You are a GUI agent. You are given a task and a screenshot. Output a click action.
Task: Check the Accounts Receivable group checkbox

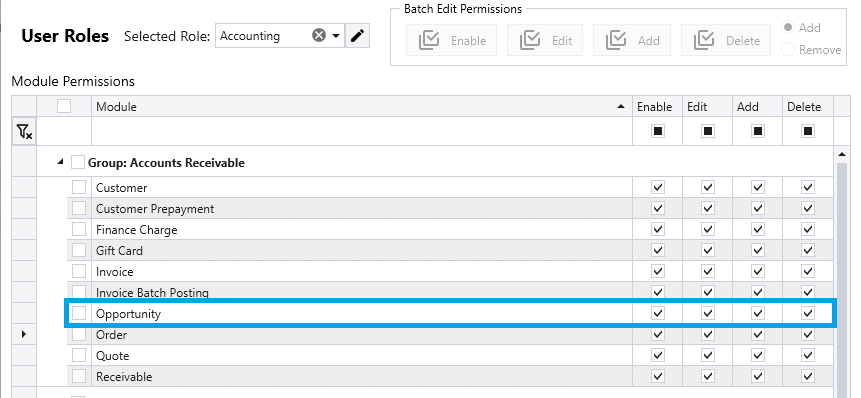(x=78, y=162)
